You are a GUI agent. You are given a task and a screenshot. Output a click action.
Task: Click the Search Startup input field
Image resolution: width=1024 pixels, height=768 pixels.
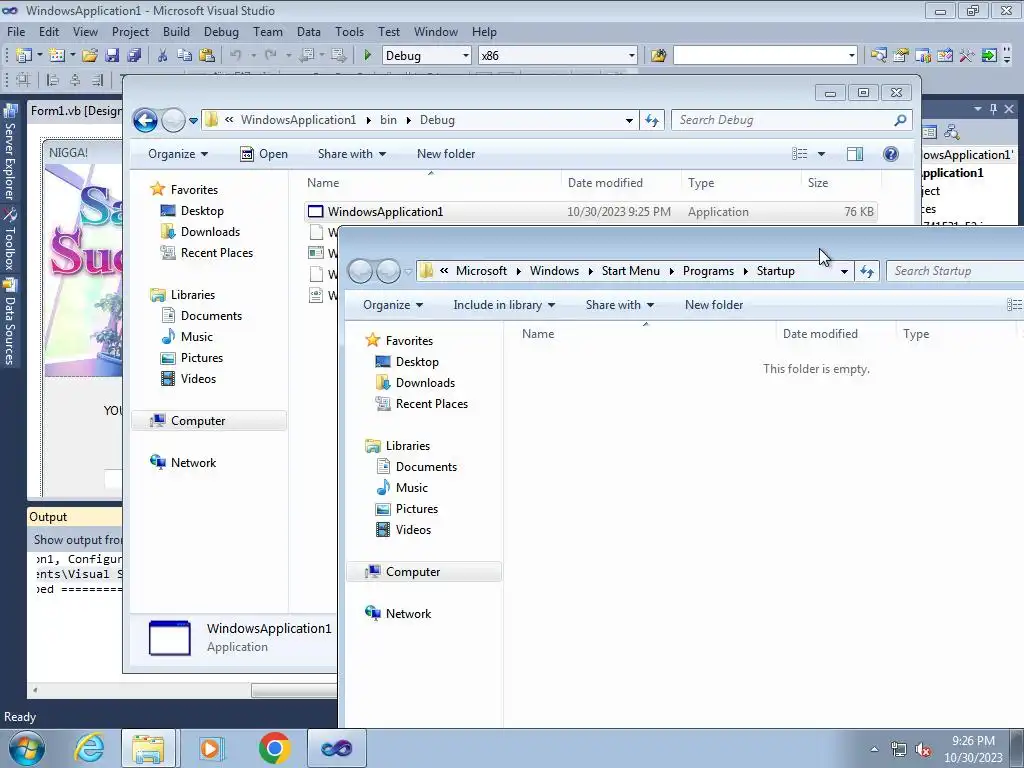pyautogui.click(x=955, y=271)
